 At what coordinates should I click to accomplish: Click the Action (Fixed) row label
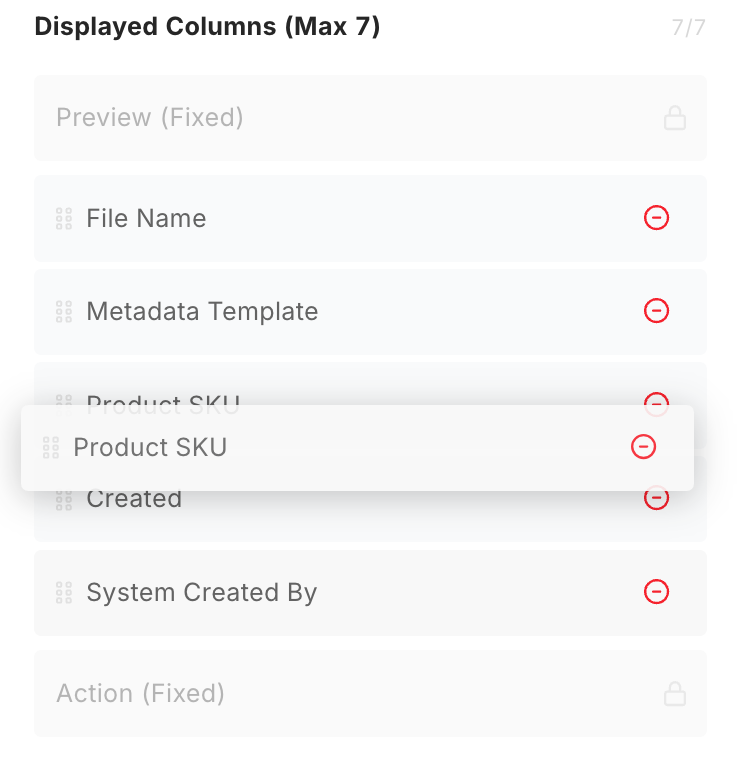140,694
